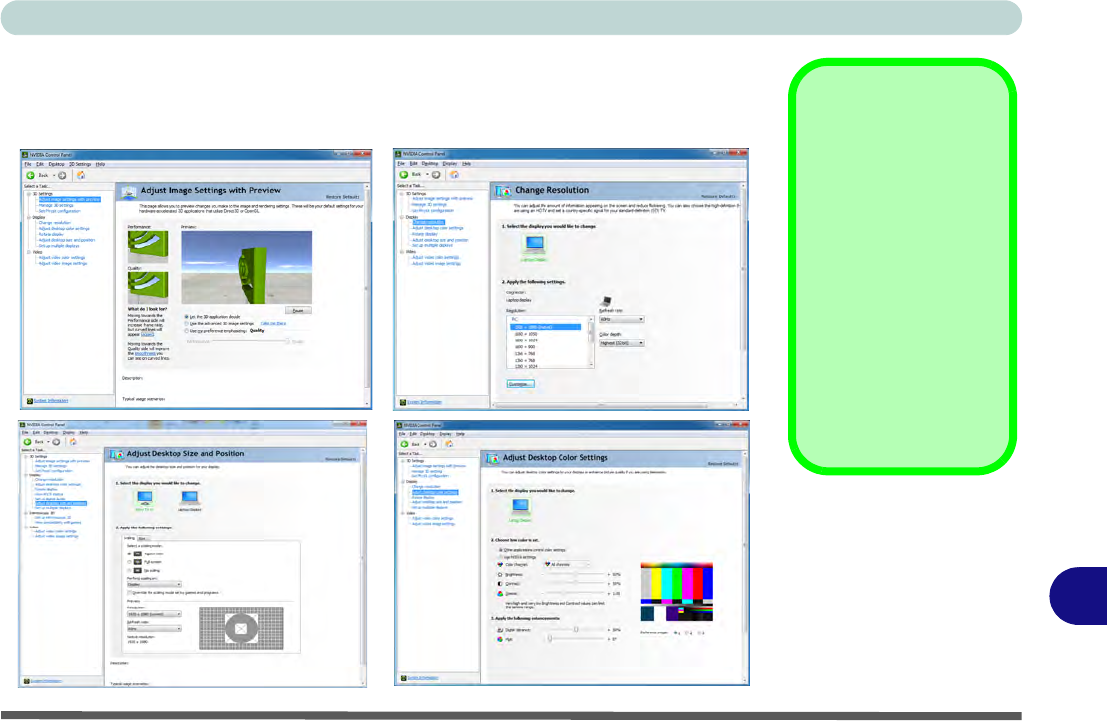The image size is (1107, 721).
Task: Click the Digital vibrance slider in Desktop Color Settings
Action: 576,630
